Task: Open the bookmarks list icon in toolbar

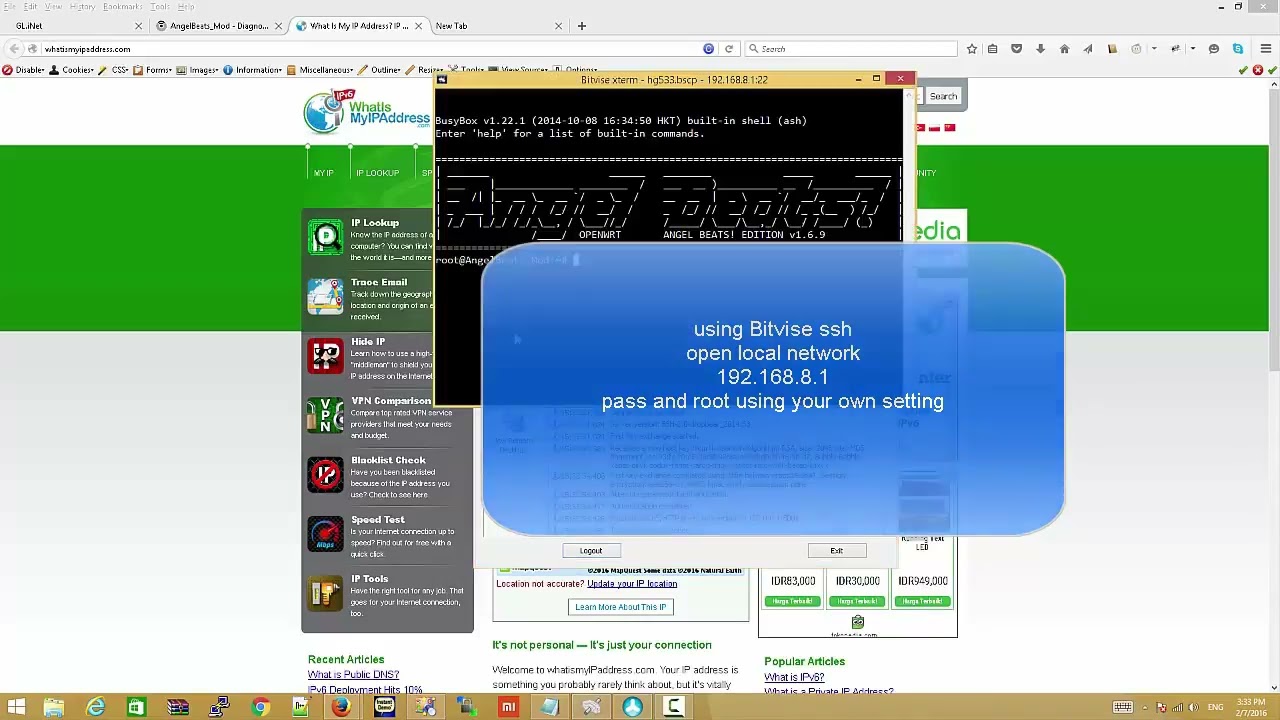Action: click(x=992, y=48)
